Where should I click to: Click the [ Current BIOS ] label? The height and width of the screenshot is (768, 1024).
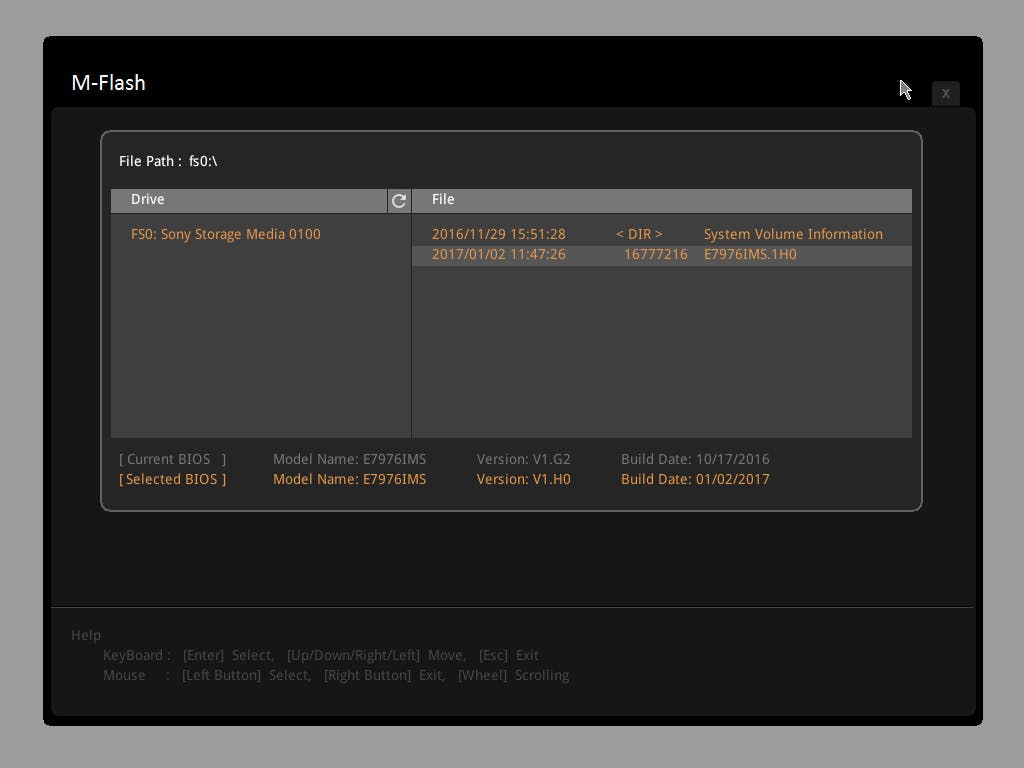click(x=172, y=459)
